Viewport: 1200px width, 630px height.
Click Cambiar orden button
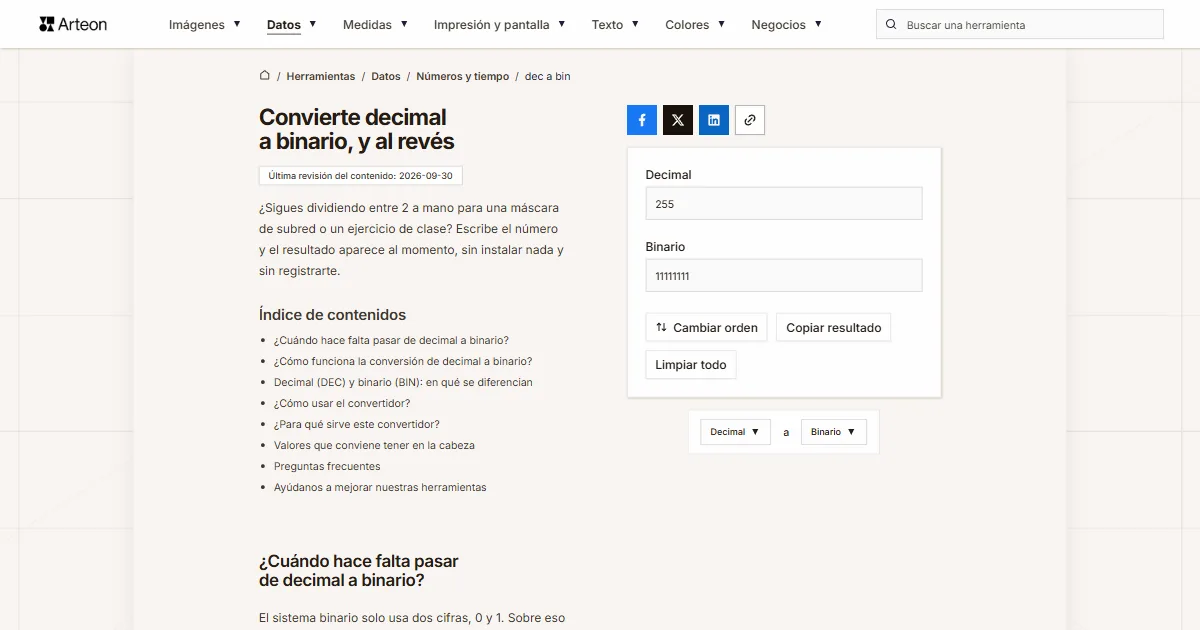pos(707,327)
